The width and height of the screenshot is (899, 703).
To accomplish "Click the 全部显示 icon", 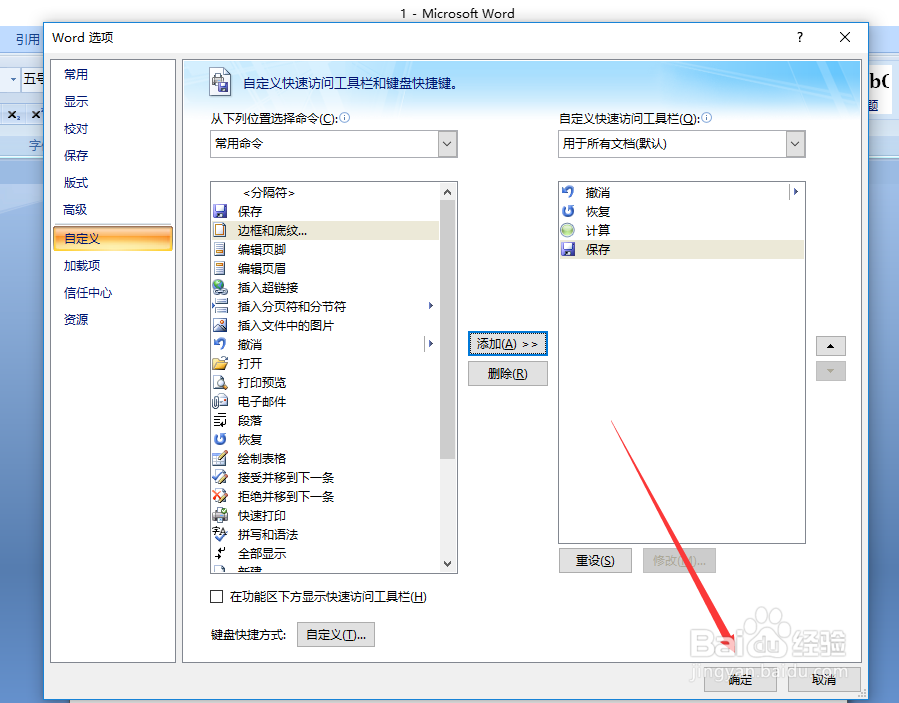I will pos(220,553).
